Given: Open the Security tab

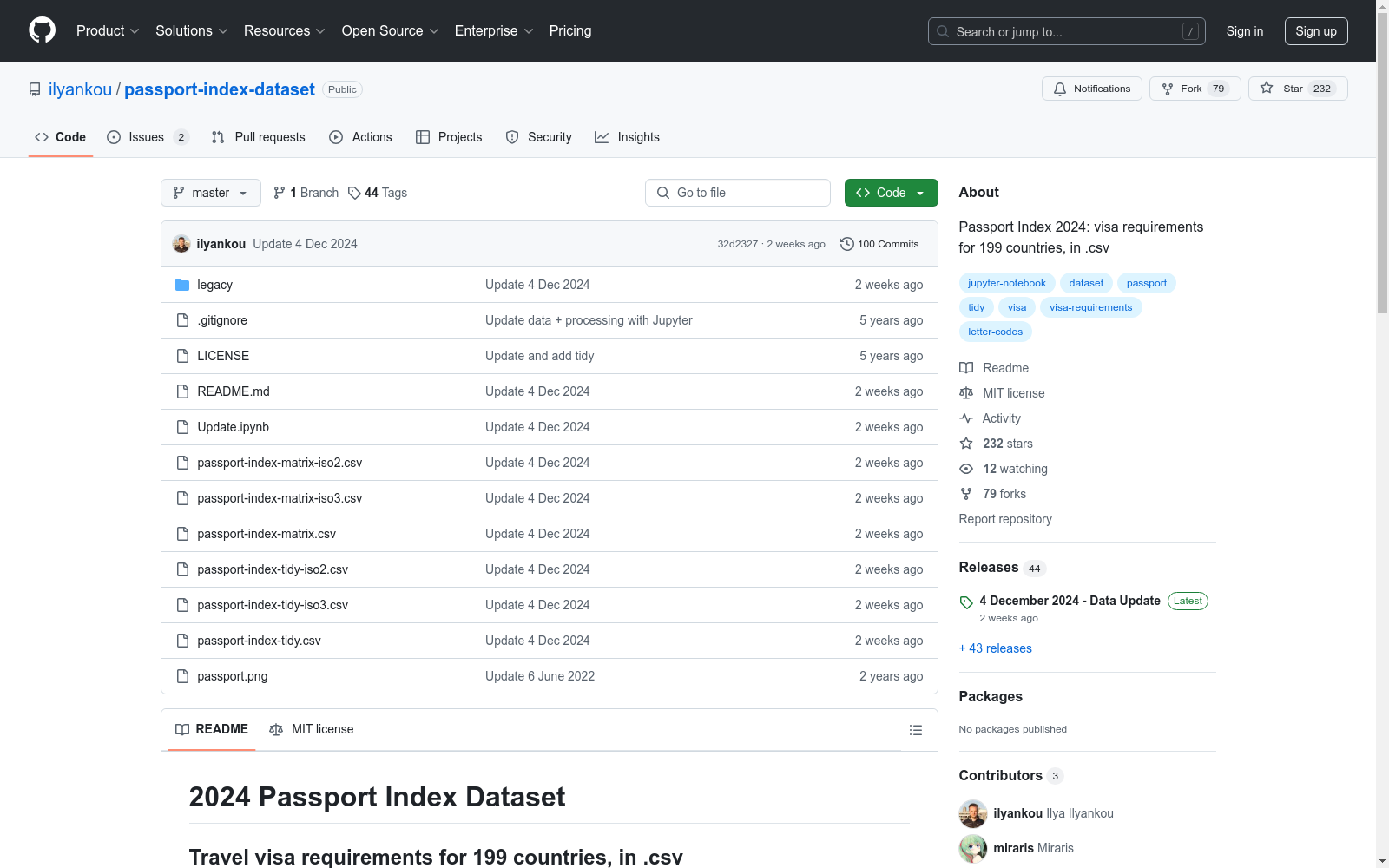Looking at the screenshot, I should (x=538, y=137).
